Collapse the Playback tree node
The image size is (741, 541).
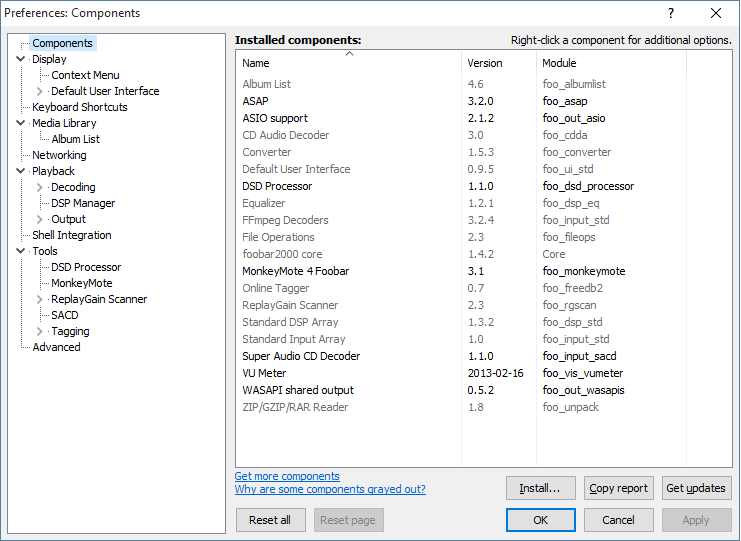pos(20,171)
